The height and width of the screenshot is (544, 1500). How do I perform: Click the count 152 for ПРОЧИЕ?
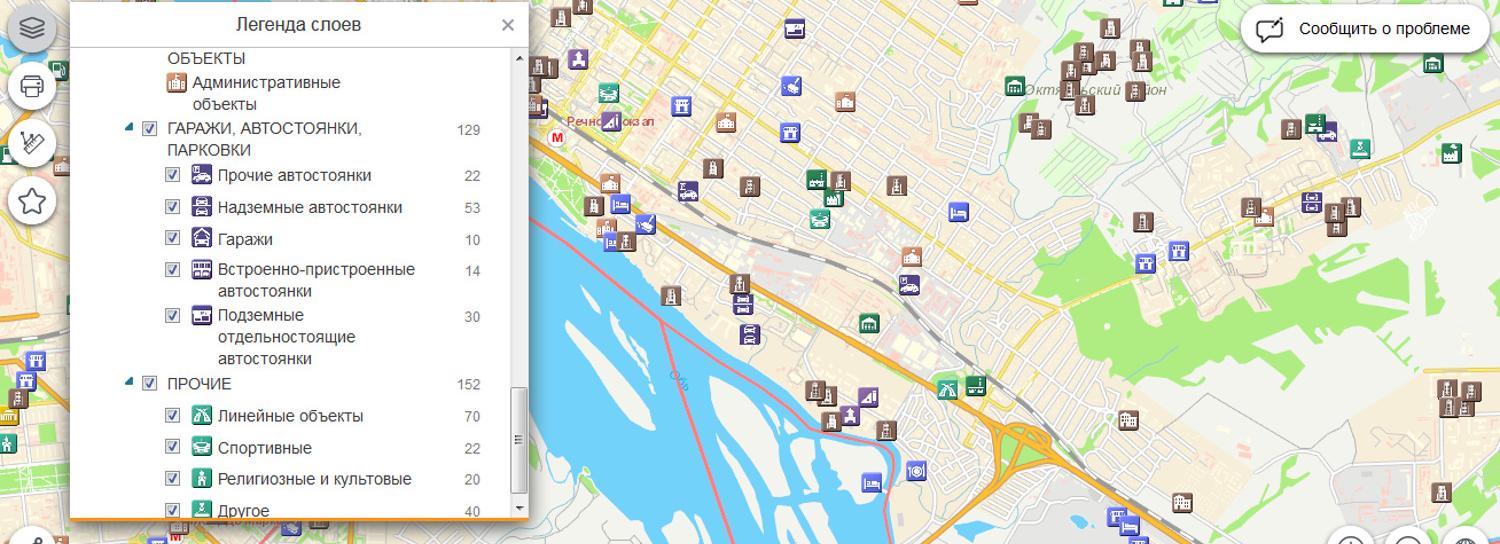pos(468,384)
